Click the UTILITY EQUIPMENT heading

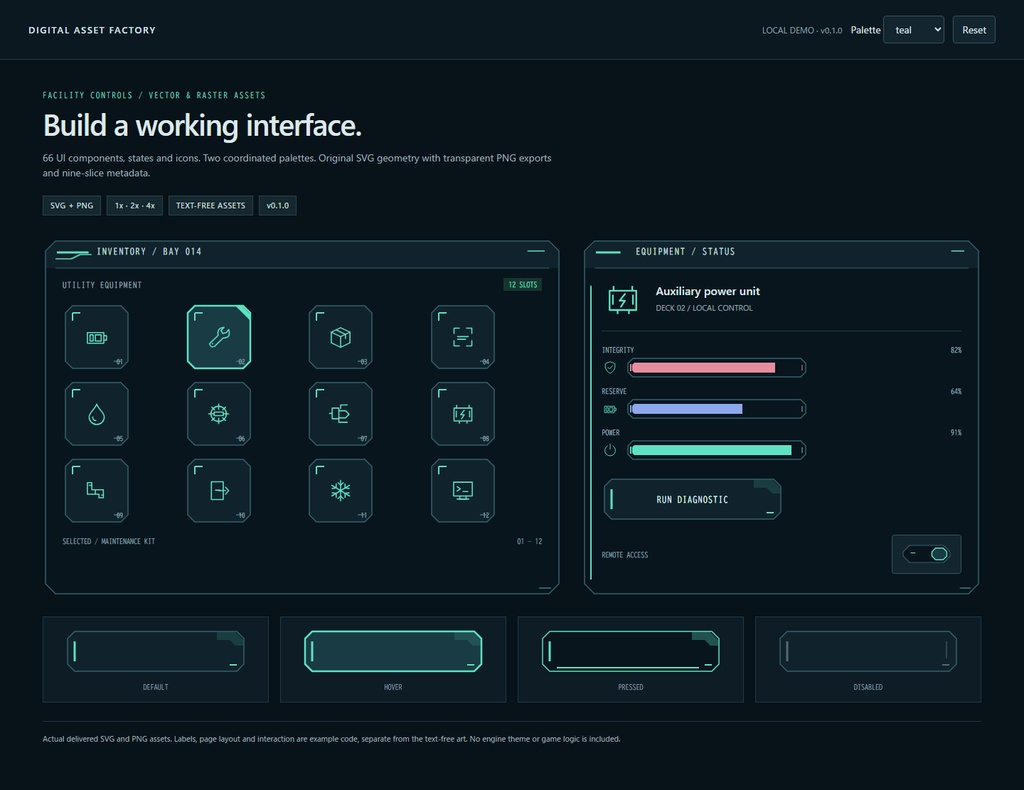(102, 285)
